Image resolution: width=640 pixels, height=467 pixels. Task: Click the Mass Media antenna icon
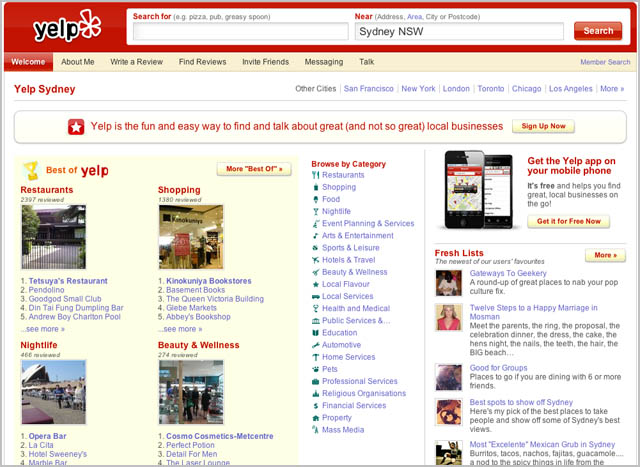click(x=316, y=429)
